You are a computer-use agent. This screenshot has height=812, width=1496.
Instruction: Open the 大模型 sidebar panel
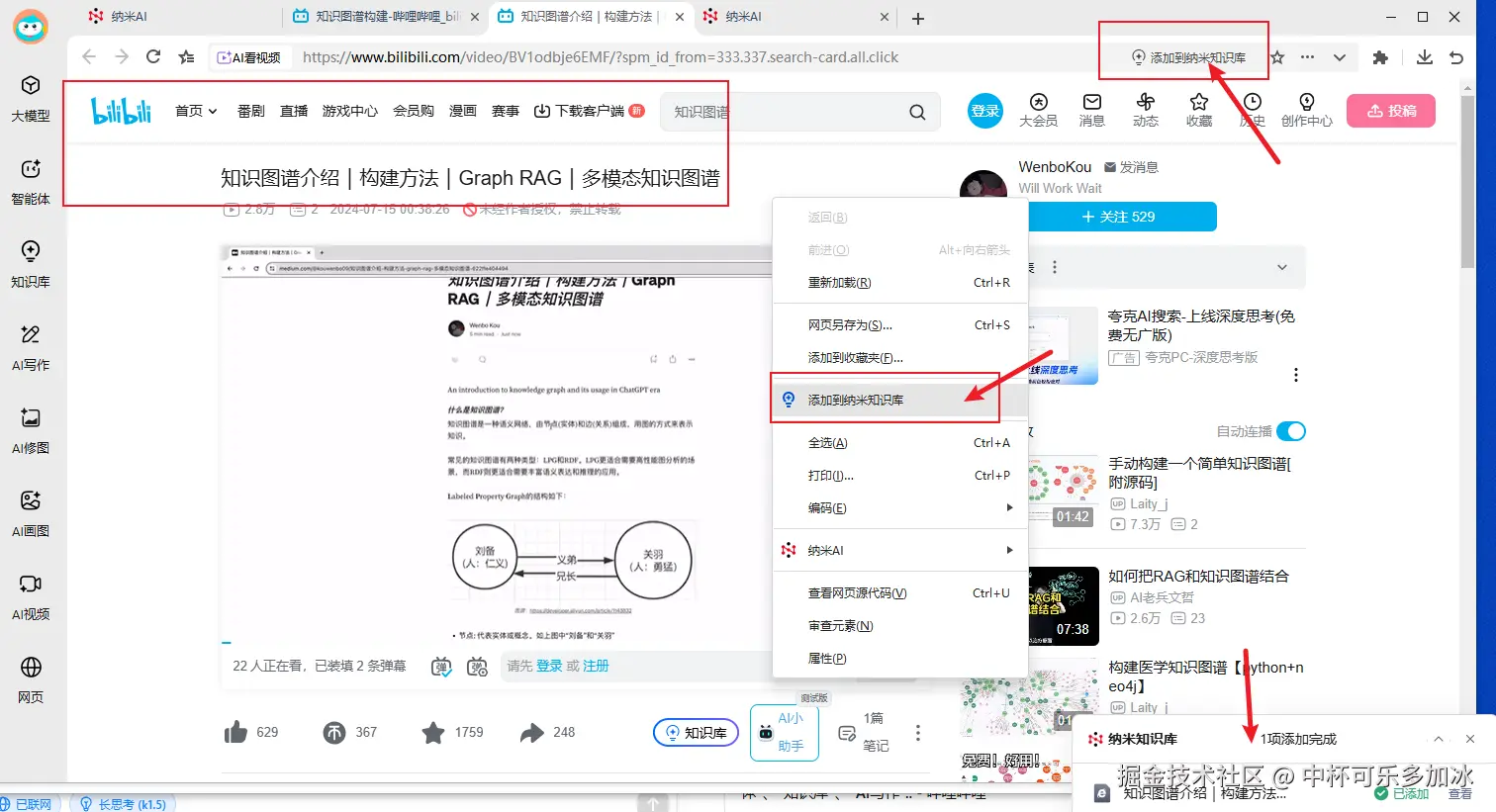[31, 99]
